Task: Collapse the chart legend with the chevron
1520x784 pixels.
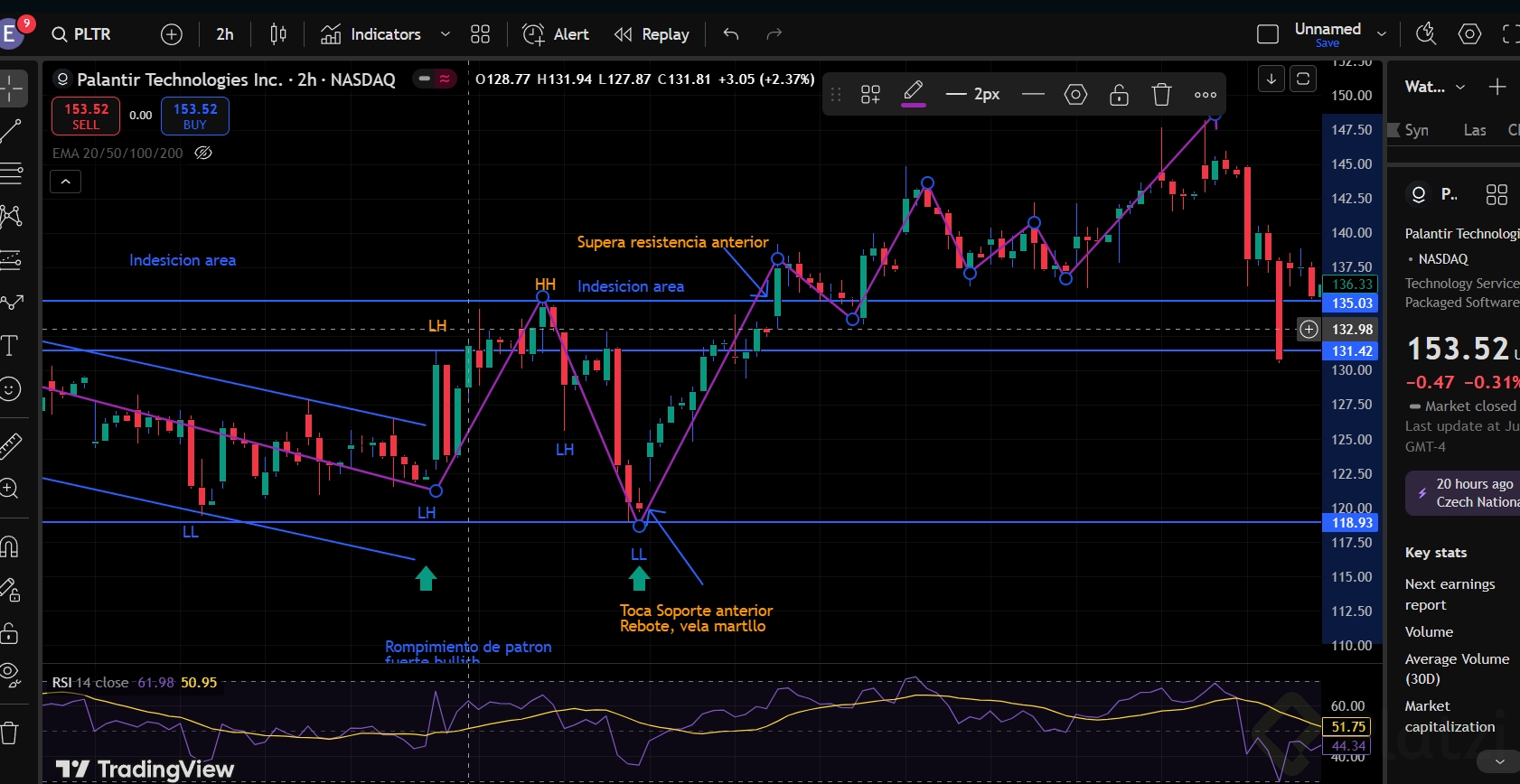Action: (x=65, y=182)
